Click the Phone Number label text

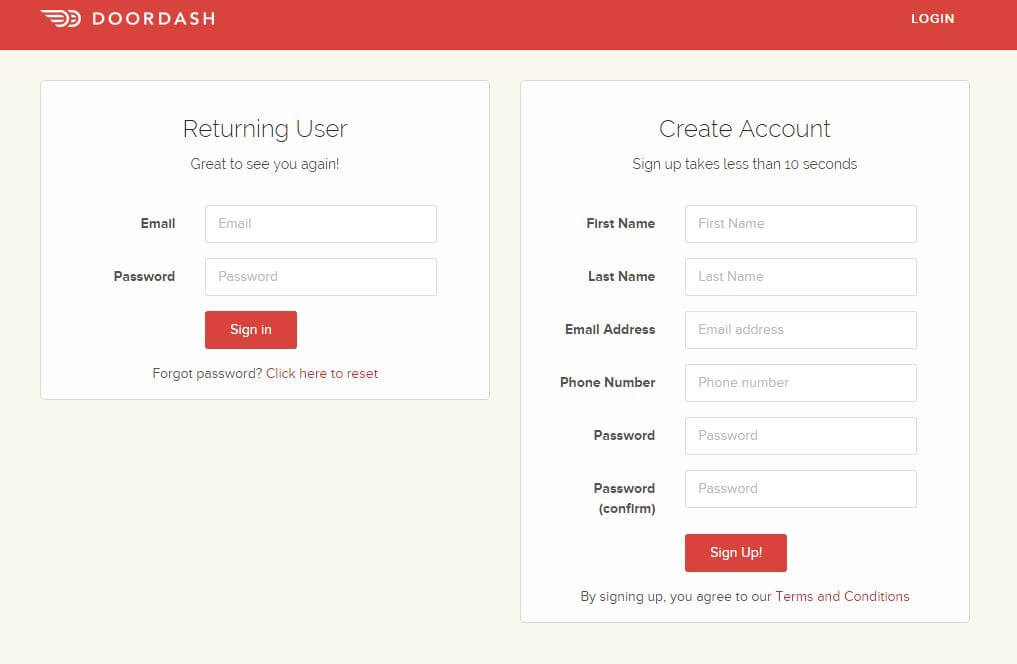tap(607, 382)
